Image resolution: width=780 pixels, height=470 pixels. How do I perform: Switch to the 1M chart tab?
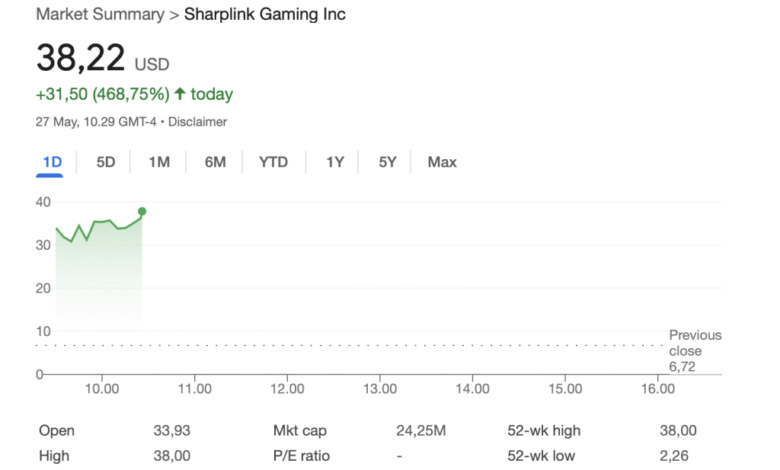coord(159,162)
